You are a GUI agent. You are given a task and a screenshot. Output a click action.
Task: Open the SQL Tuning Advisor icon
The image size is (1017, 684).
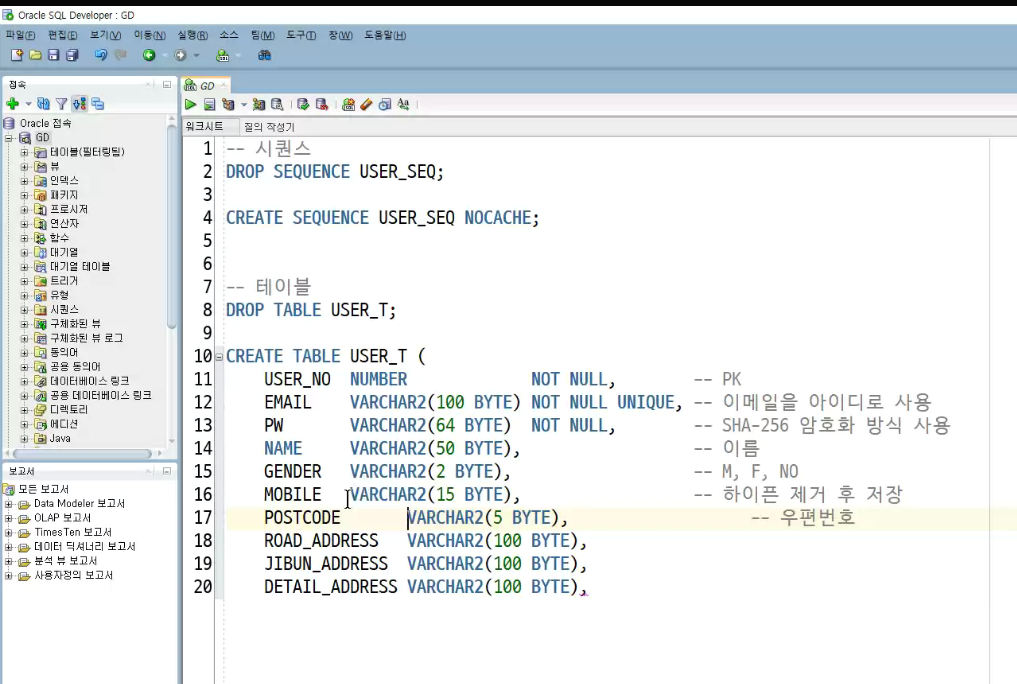(x=277, y=104)
